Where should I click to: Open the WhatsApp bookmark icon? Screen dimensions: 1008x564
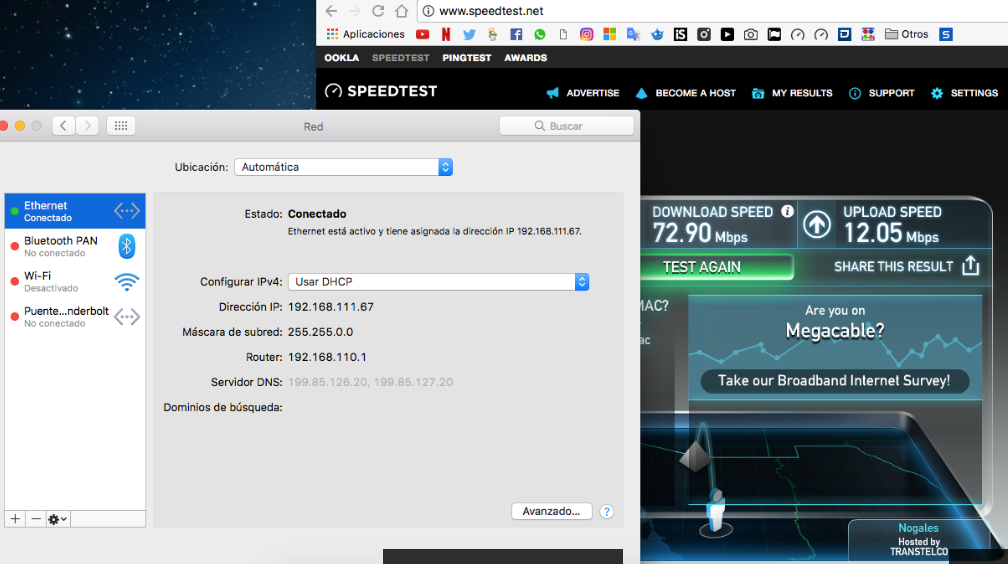(539, 34)
